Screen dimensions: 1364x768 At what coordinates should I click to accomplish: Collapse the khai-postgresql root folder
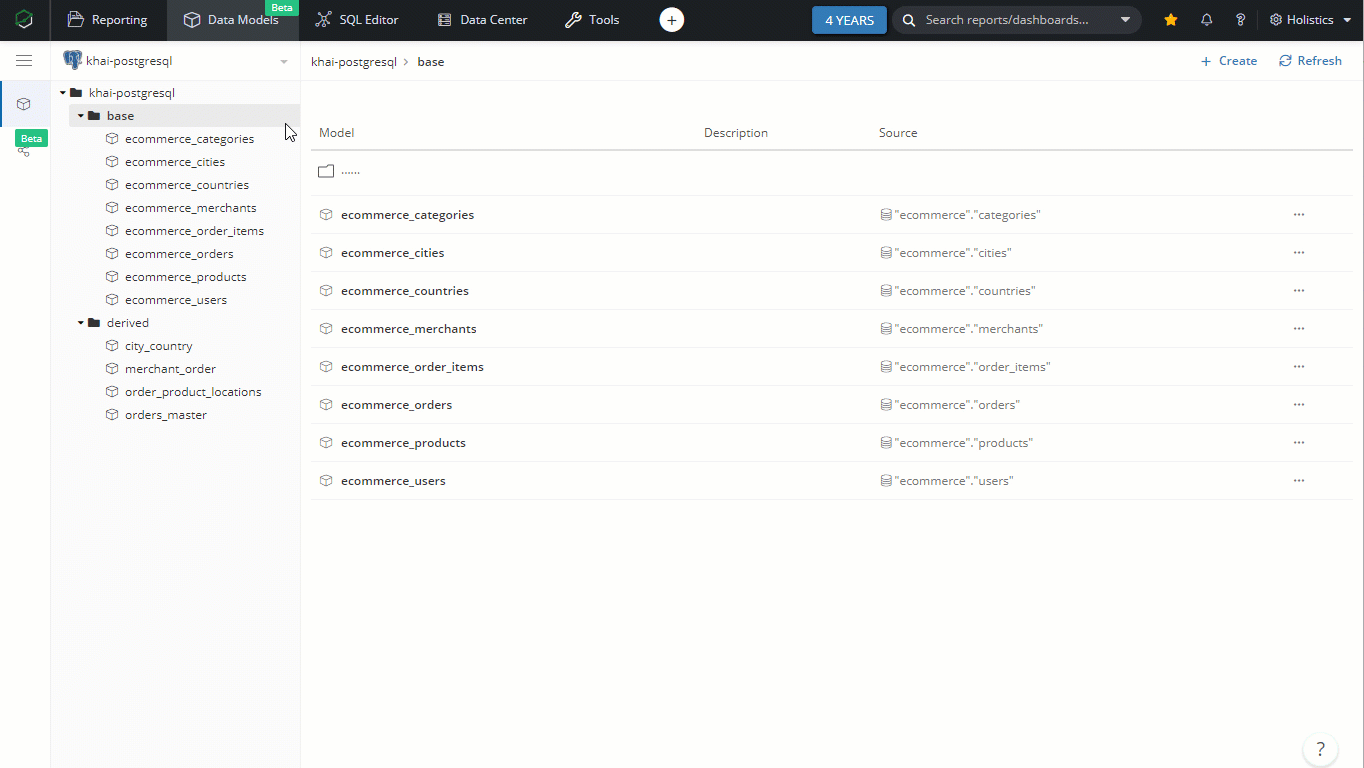click(x=63, y=93)
